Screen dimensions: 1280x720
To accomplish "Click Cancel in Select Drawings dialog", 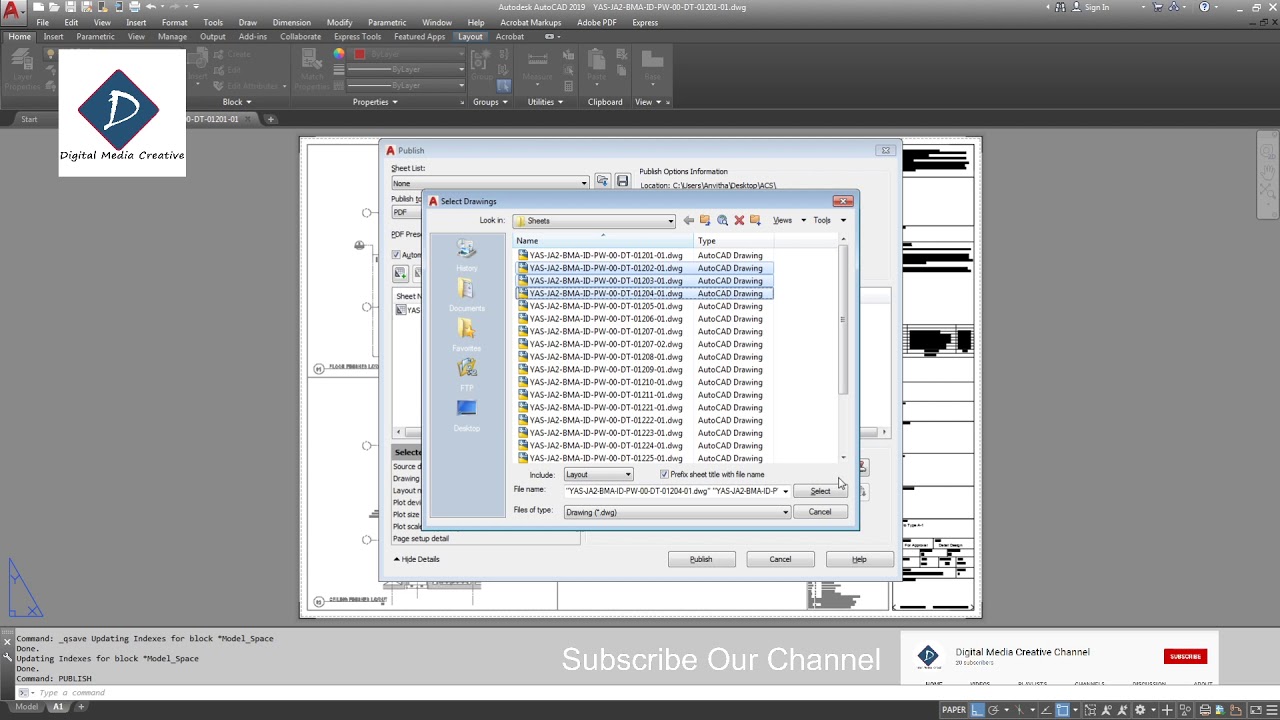I will click(820, 512).
